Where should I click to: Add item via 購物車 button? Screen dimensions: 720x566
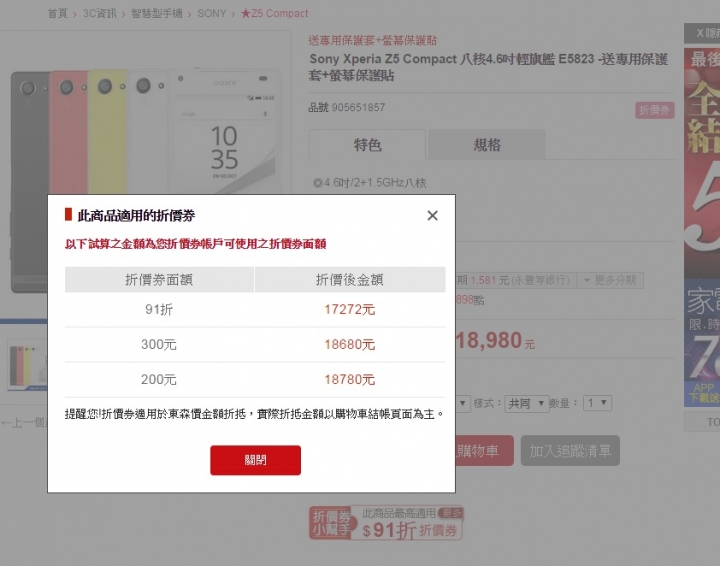pyautogui.click(x=484, y=451)
